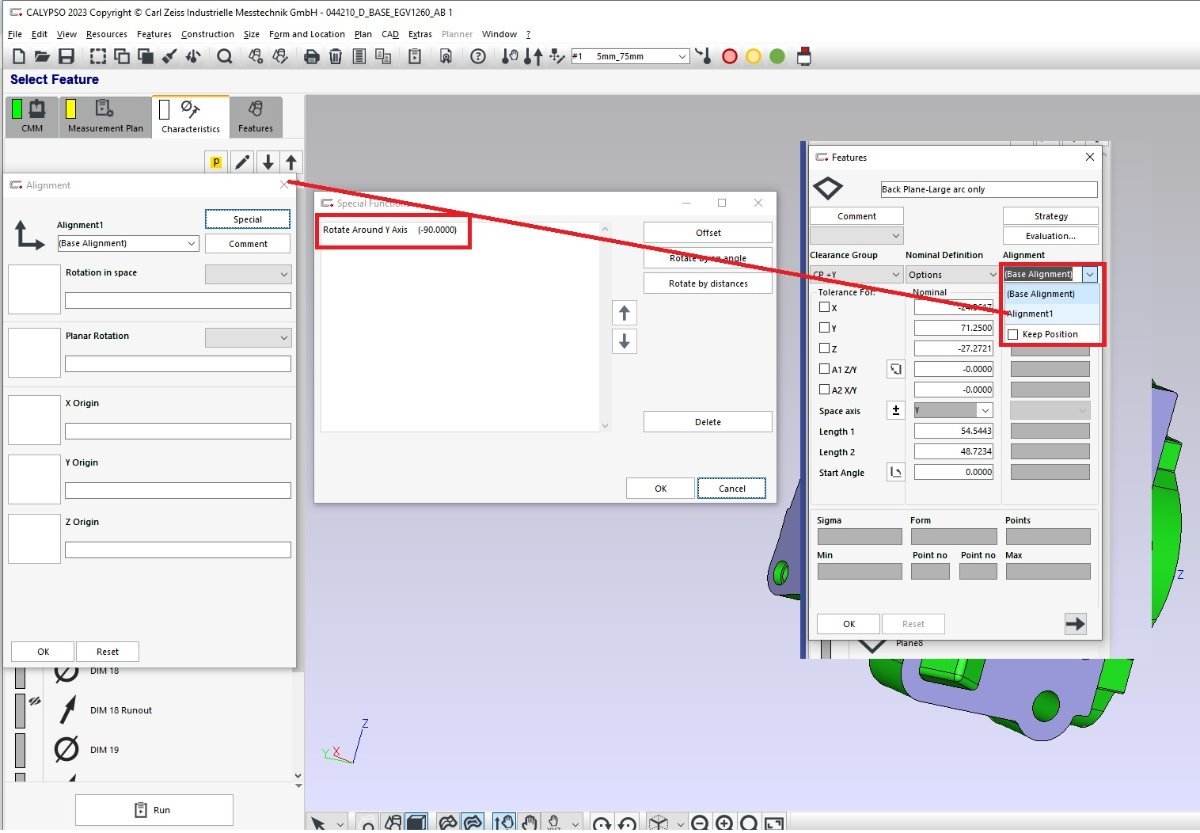
Task: Move characteristic down with the down arrow
Action: click(267, 162)
